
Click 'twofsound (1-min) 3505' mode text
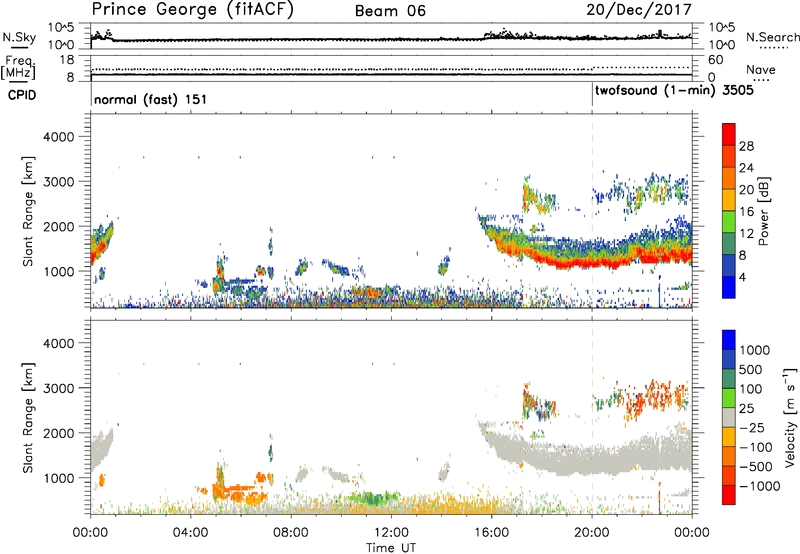click(674, 91)
